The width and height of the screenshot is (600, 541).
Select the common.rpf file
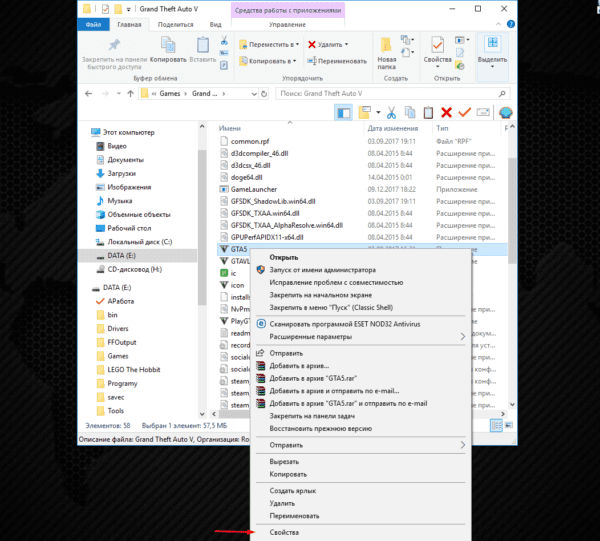click(245, 142)
